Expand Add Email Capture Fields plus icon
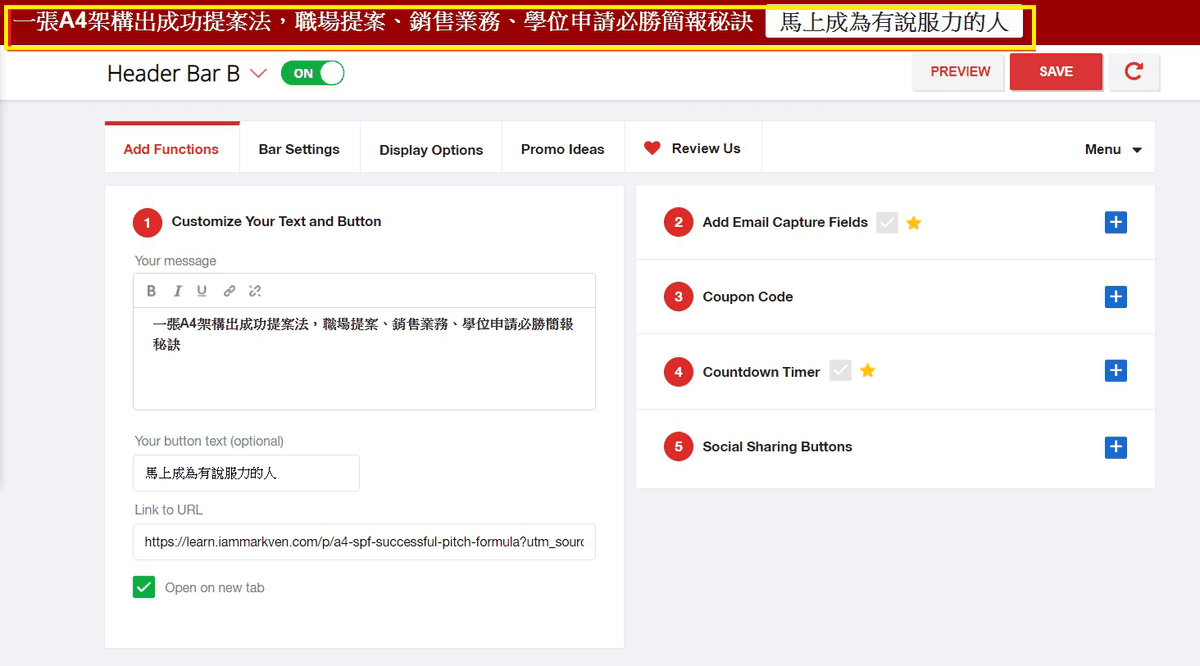Image resolution: width=1200 pixels, height=666 pixels. click(1116, 222)
